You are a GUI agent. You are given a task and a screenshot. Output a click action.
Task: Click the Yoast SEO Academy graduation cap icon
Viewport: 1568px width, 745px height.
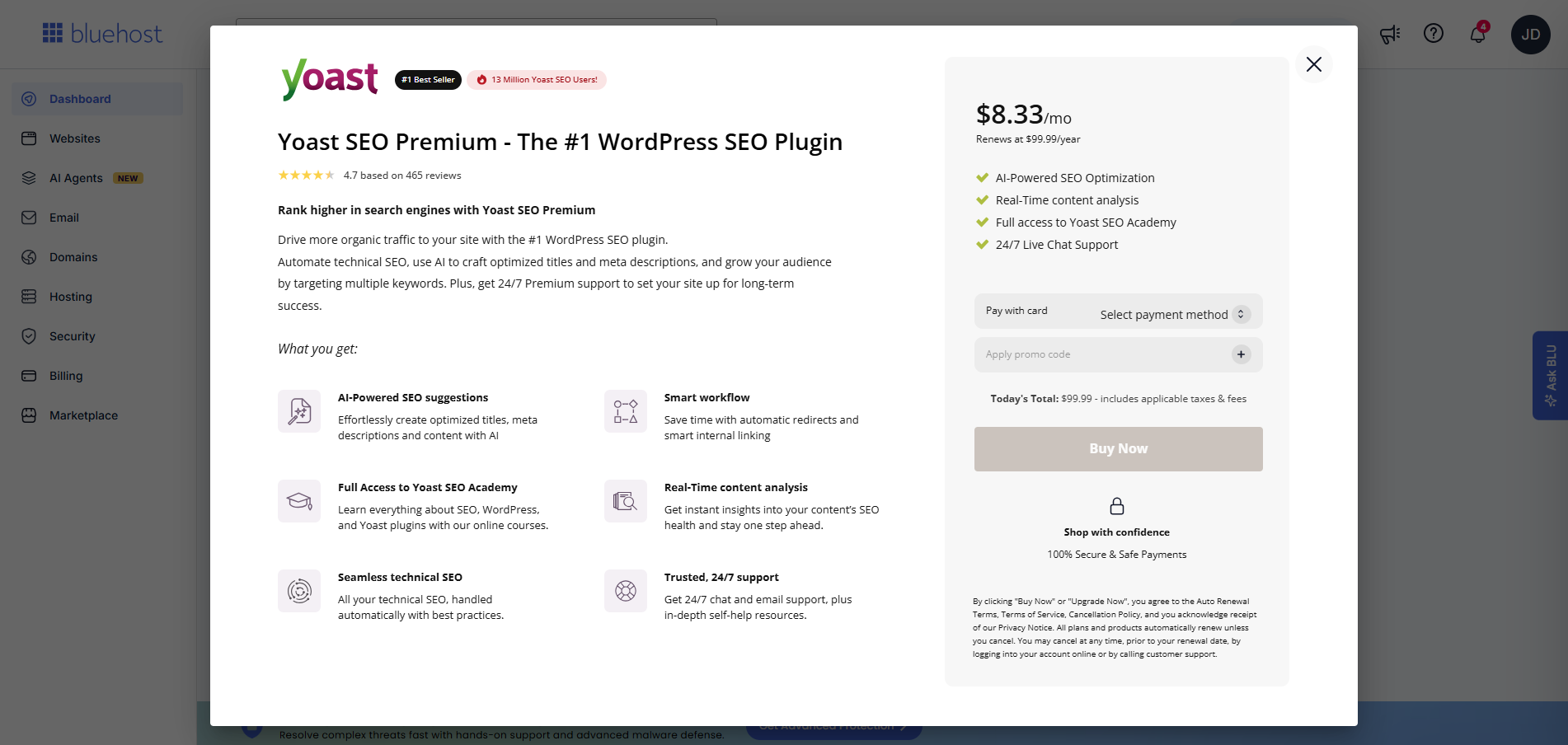tap(299, 501)
